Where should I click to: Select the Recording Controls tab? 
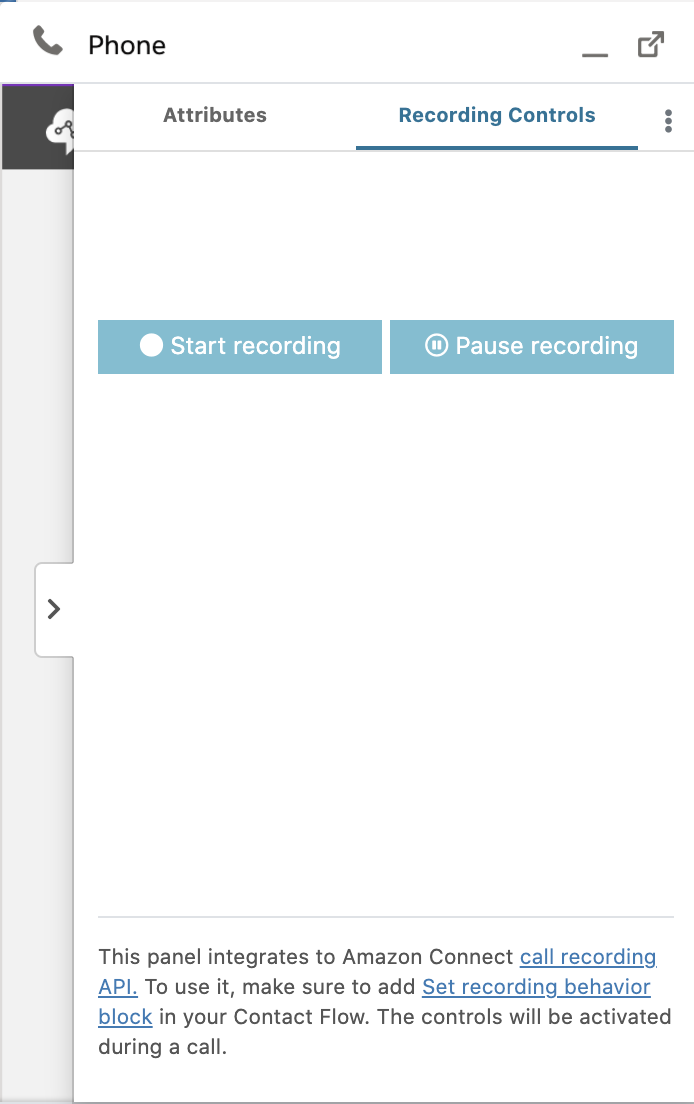[497, 115]
